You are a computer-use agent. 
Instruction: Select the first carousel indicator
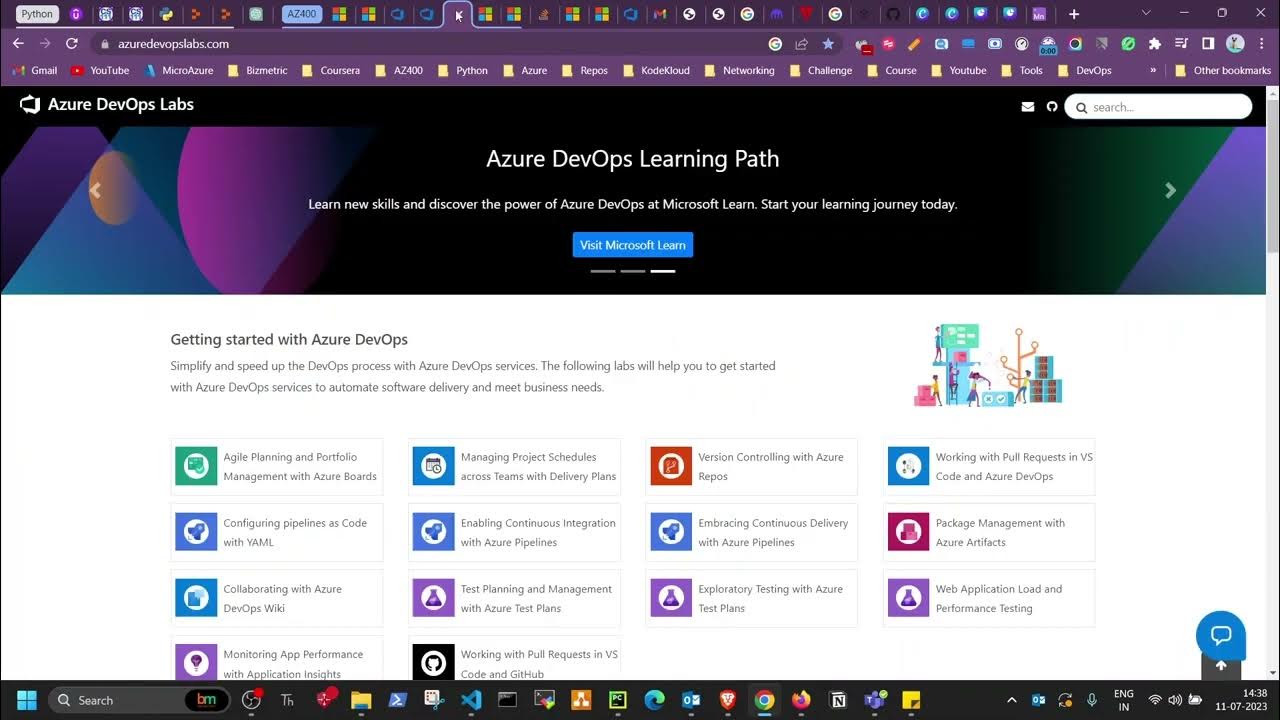[x=603, y=271]
